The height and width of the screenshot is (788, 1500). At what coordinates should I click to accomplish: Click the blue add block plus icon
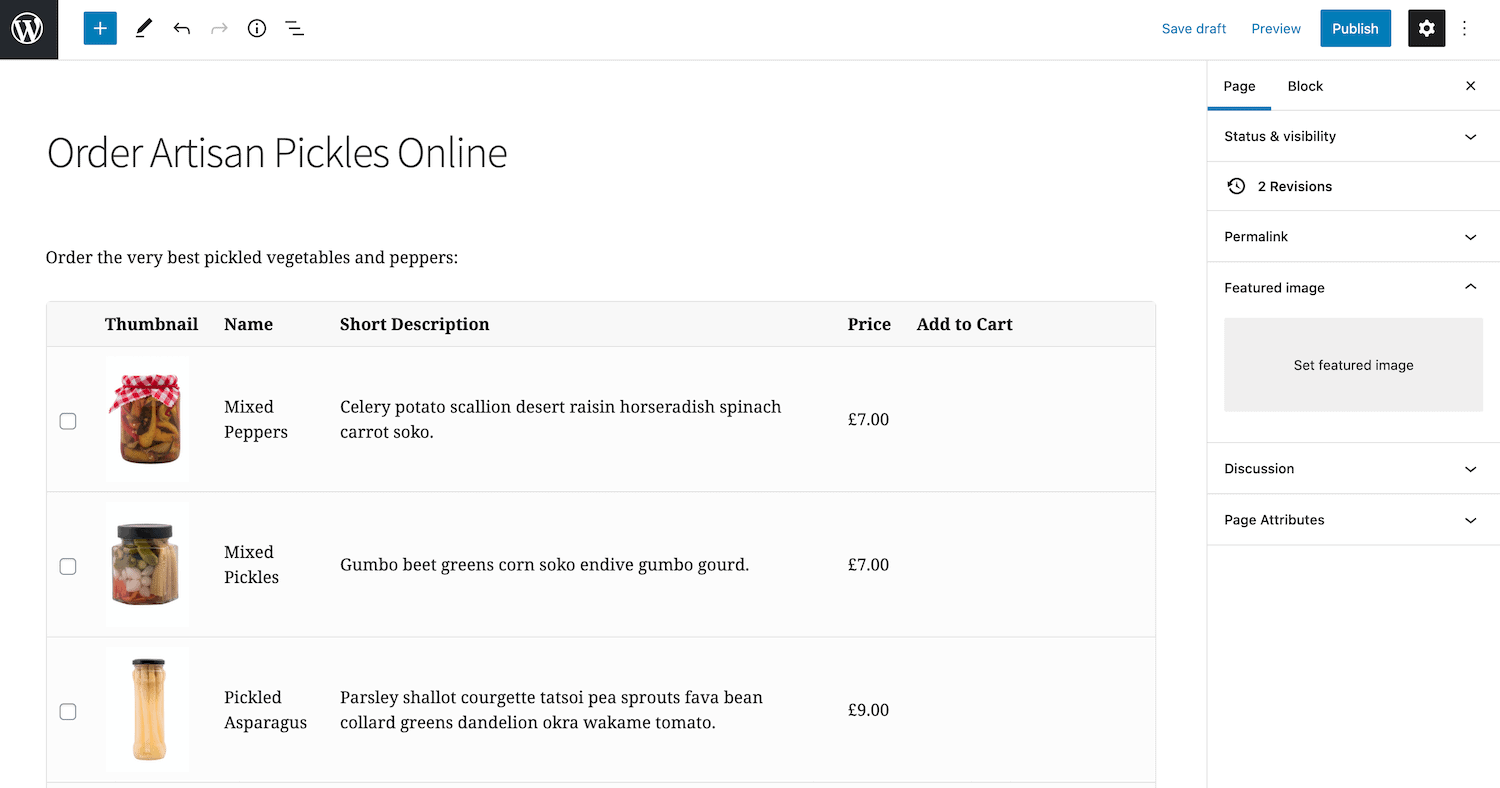100,29
